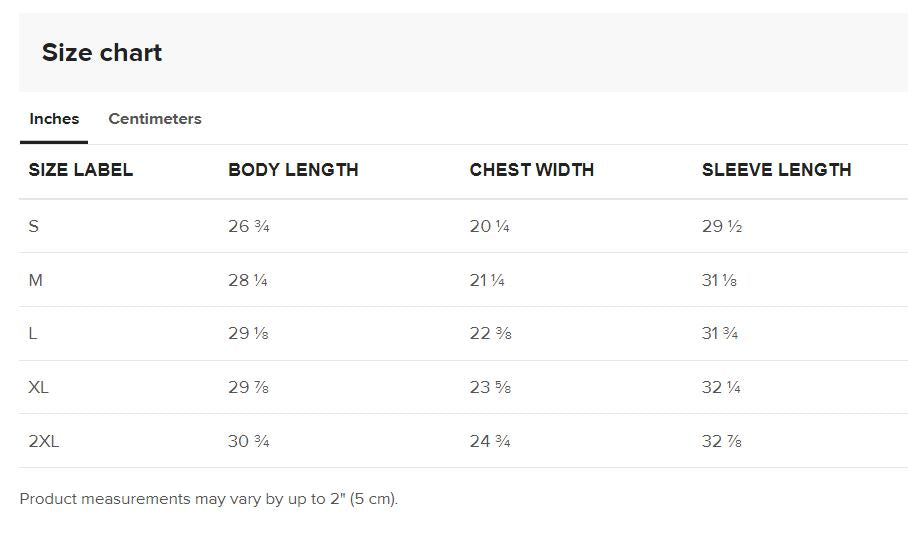Click the SLEEVE LENGTH column header
The image size is (908, 544).
coord(777,170)
